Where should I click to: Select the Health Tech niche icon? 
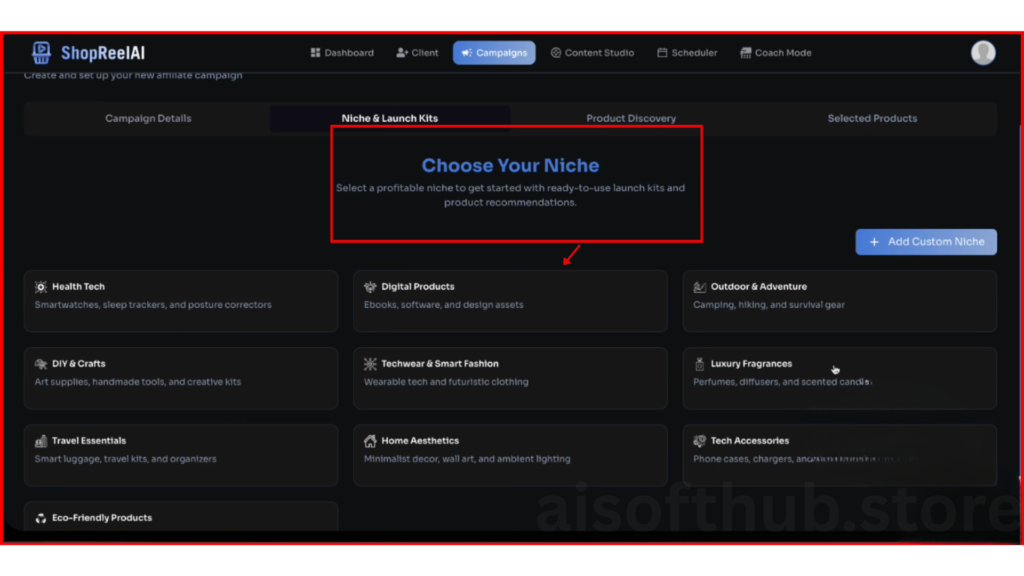[41, 287]
